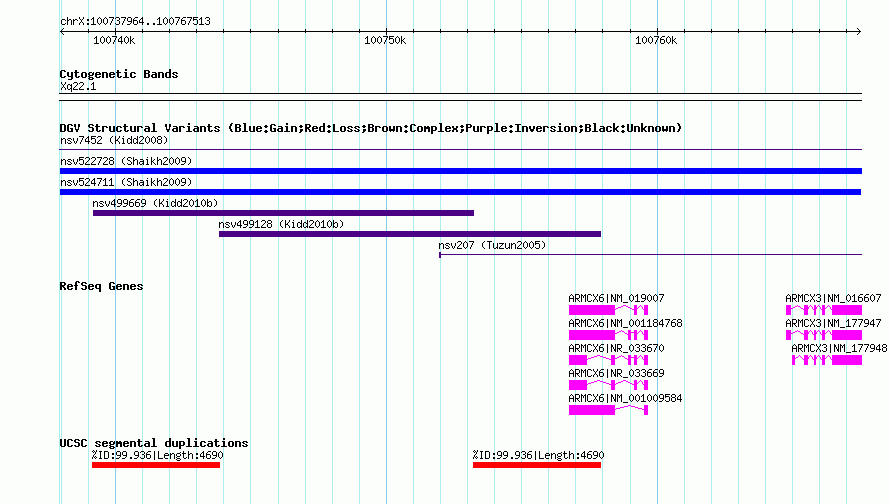Click the ARMCX3 NM_016607 gene glyph
This screenshot has width=890, height=504.
824,310
